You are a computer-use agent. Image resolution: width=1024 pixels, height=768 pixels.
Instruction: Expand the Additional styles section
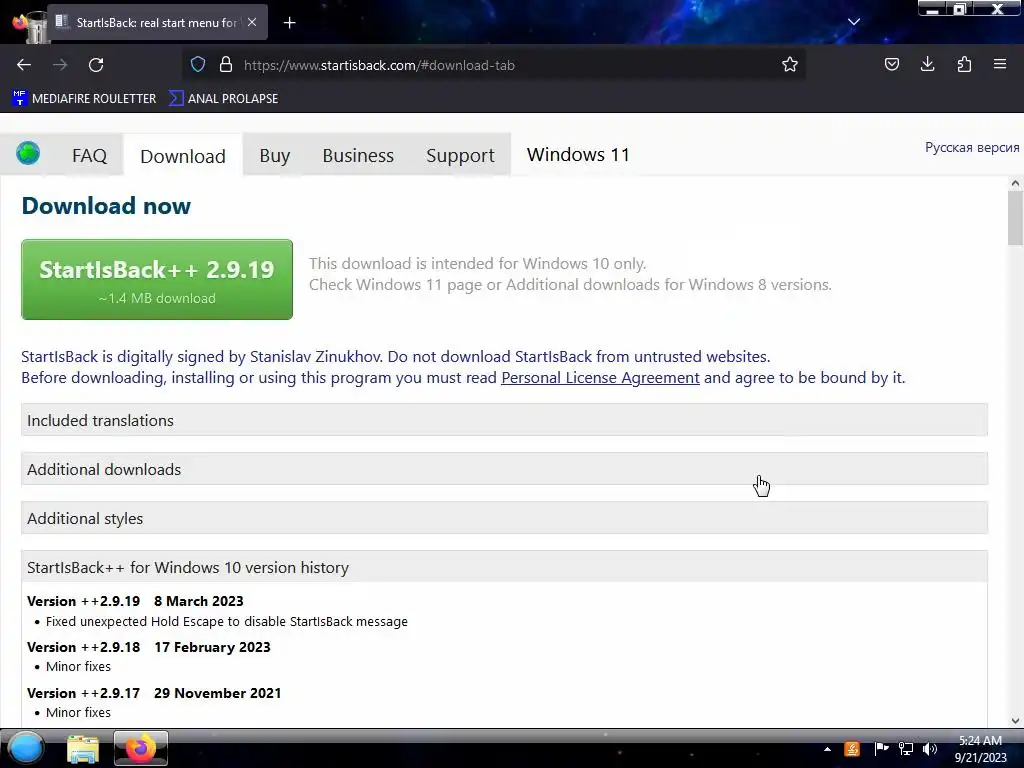[x=504, y=518]
